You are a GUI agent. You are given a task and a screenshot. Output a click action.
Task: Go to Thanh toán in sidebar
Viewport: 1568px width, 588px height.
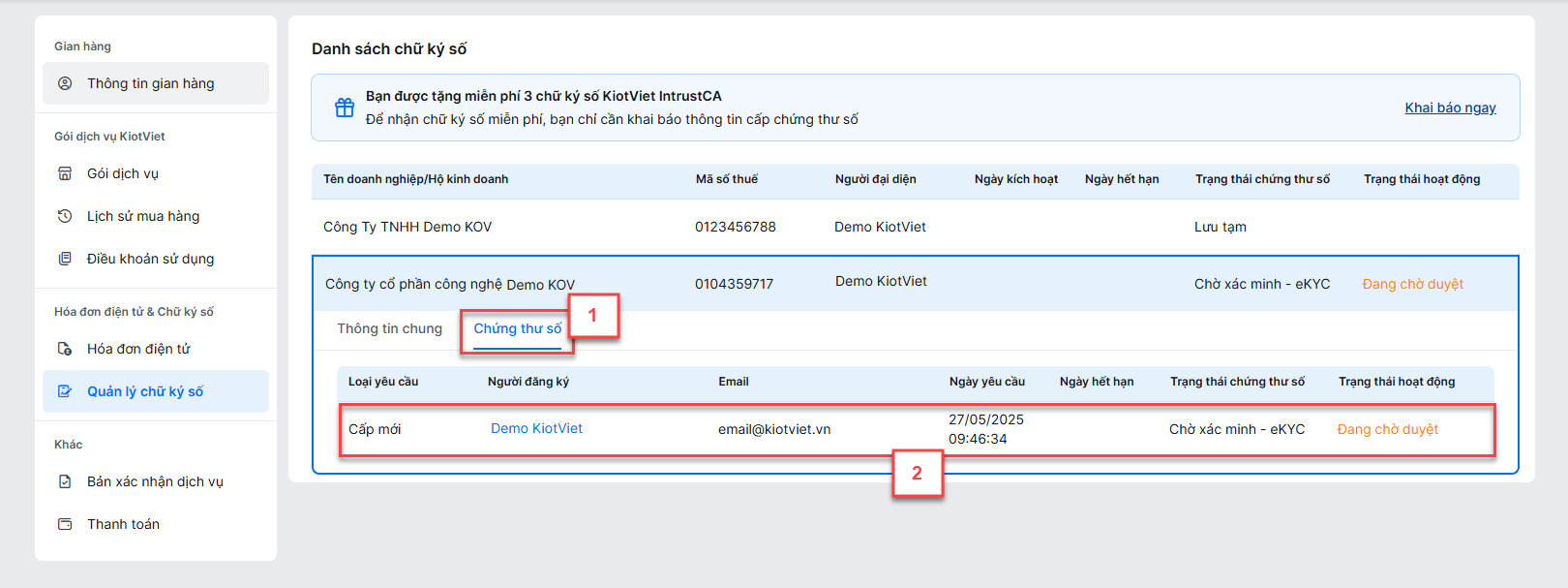coord(156,524)
